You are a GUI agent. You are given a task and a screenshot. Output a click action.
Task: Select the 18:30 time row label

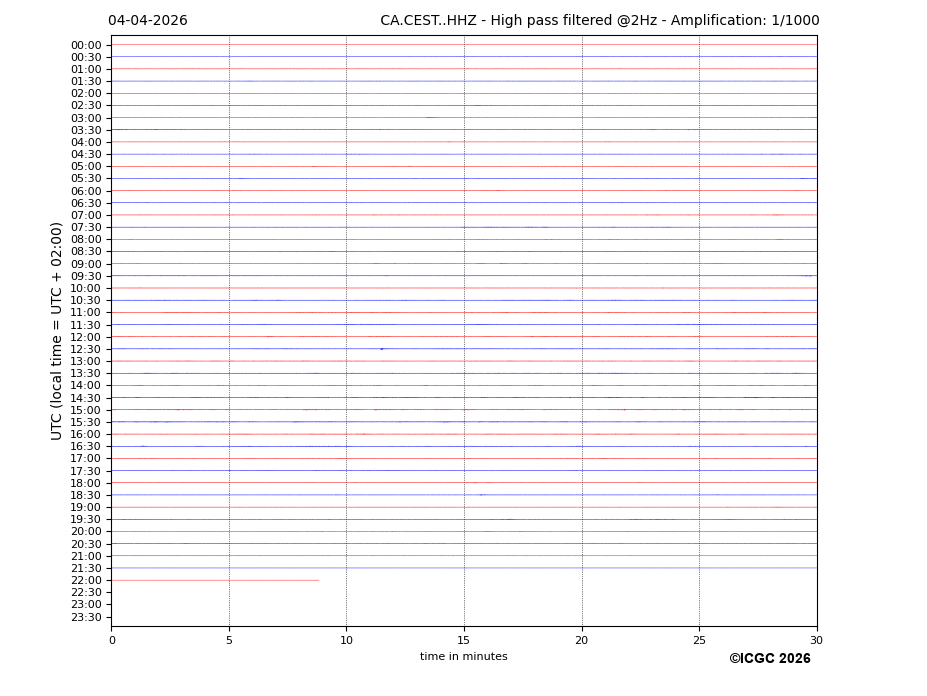[x=86, y=495]
